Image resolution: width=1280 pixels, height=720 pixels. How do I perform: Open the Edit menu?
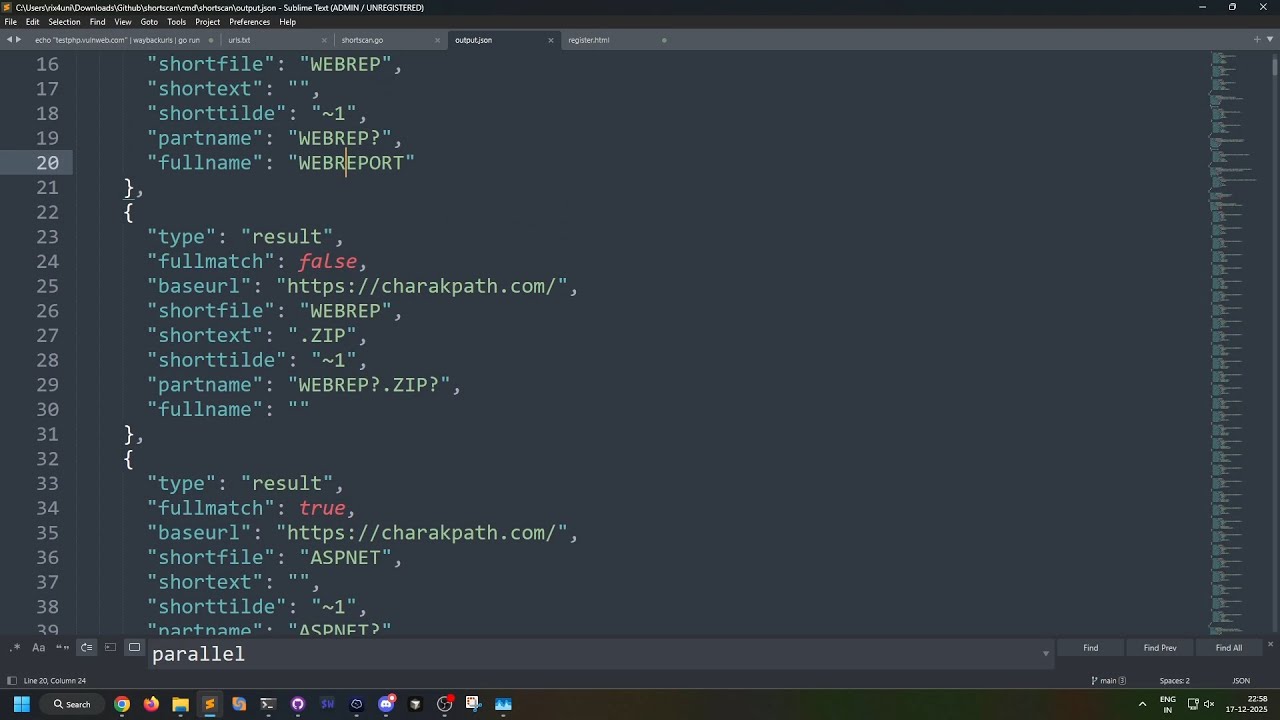point(33,22)
